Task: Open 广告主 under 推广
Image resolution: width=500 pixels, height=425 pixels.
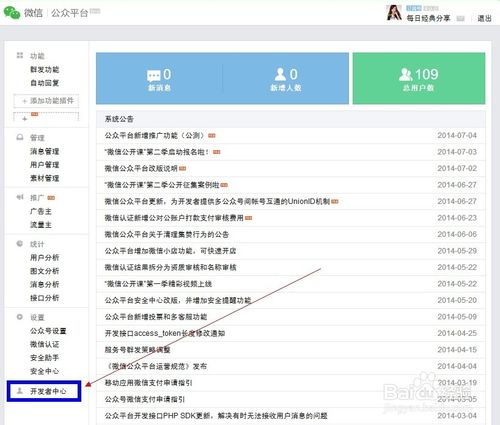Action: point(41,211)
